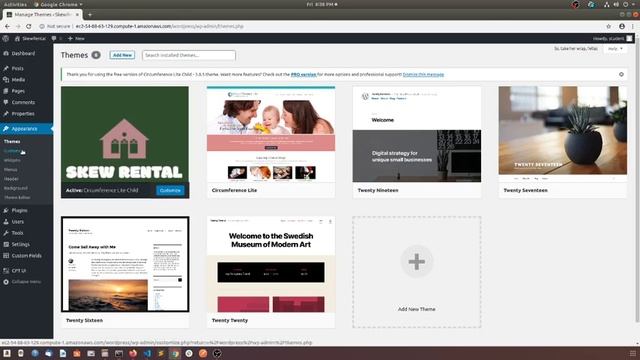Click the Plugins icon in sidebar
The width and height of the screenshot is (640, 360).
pos(6,210)
